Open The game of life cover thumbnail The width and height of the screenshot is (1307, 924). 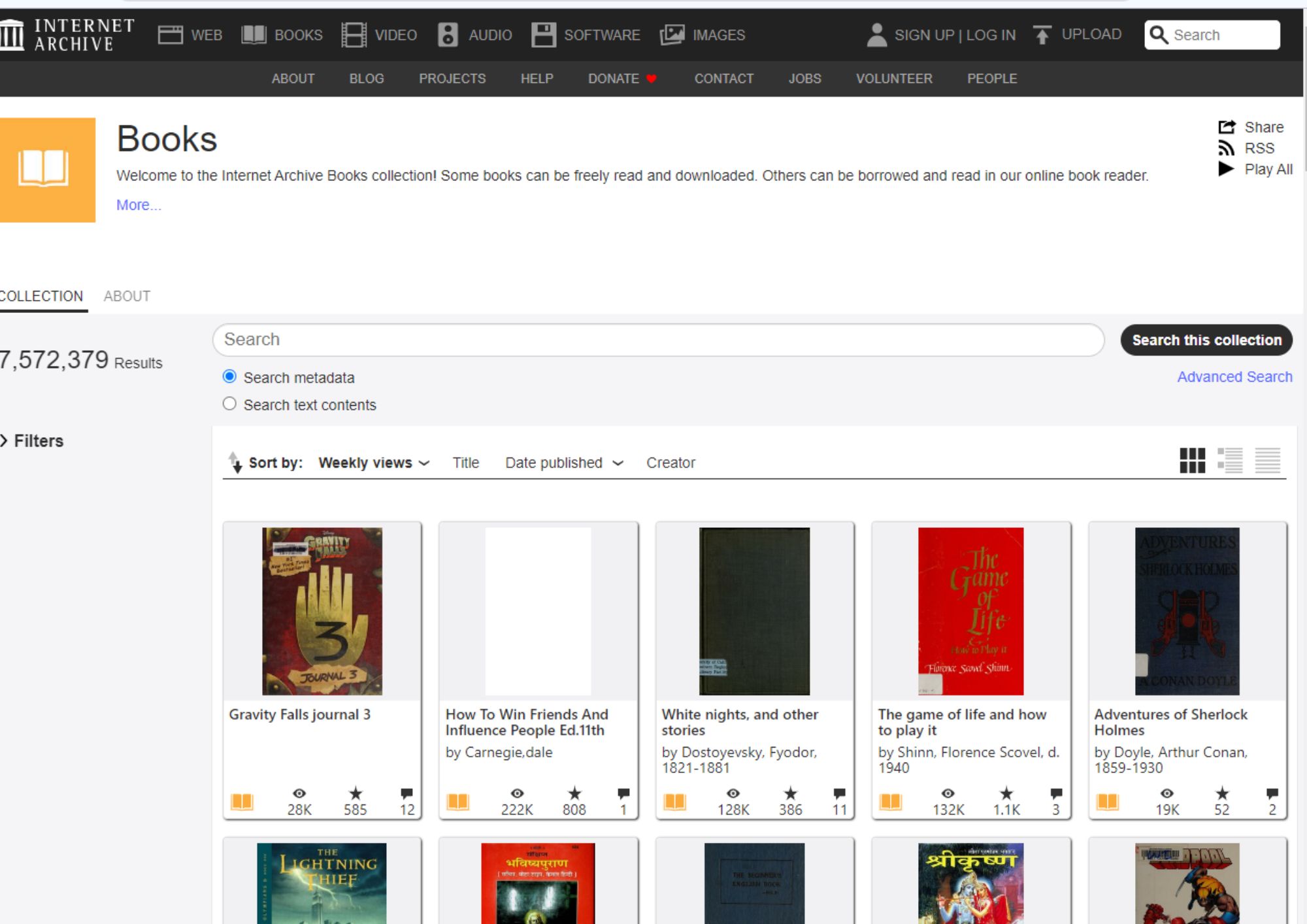(970, 611)
